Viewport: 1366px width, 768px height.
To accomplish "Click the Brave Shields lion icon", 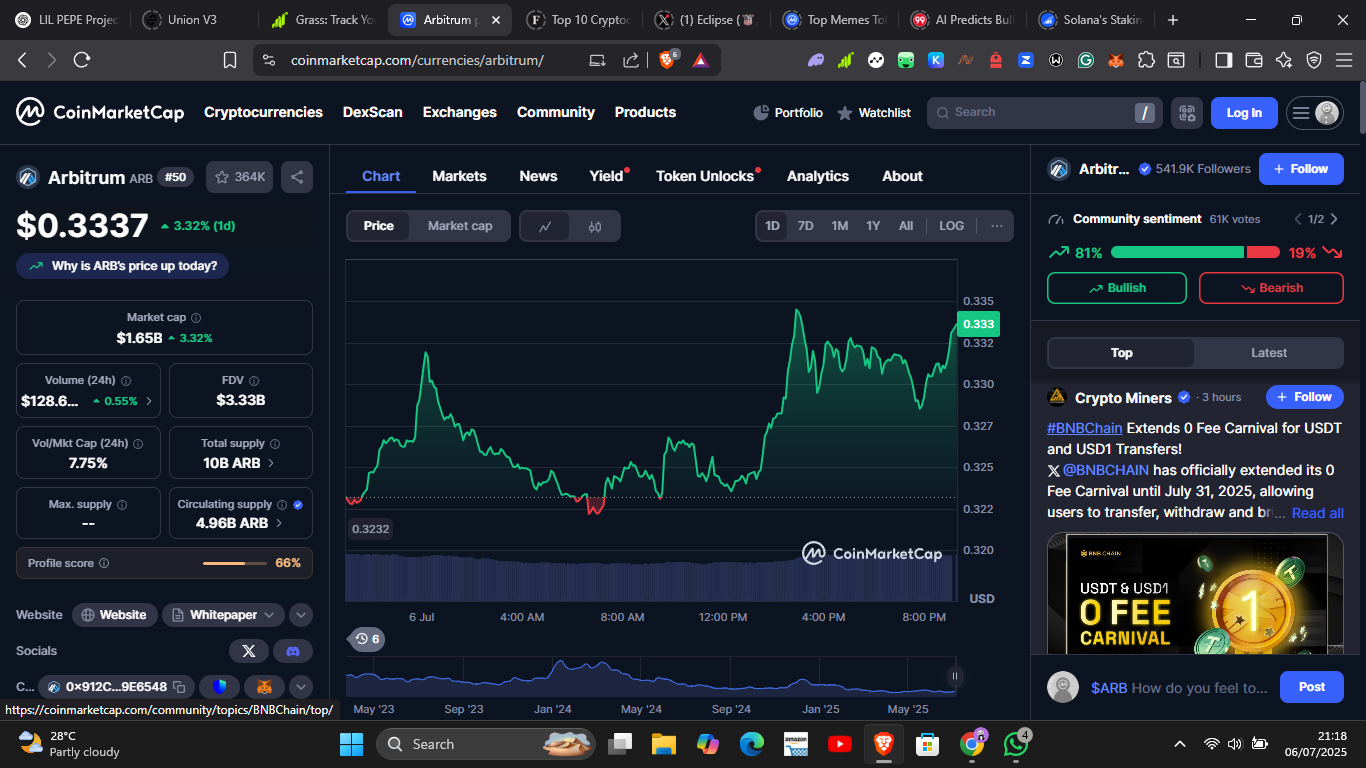I will [x=668, y=60].
